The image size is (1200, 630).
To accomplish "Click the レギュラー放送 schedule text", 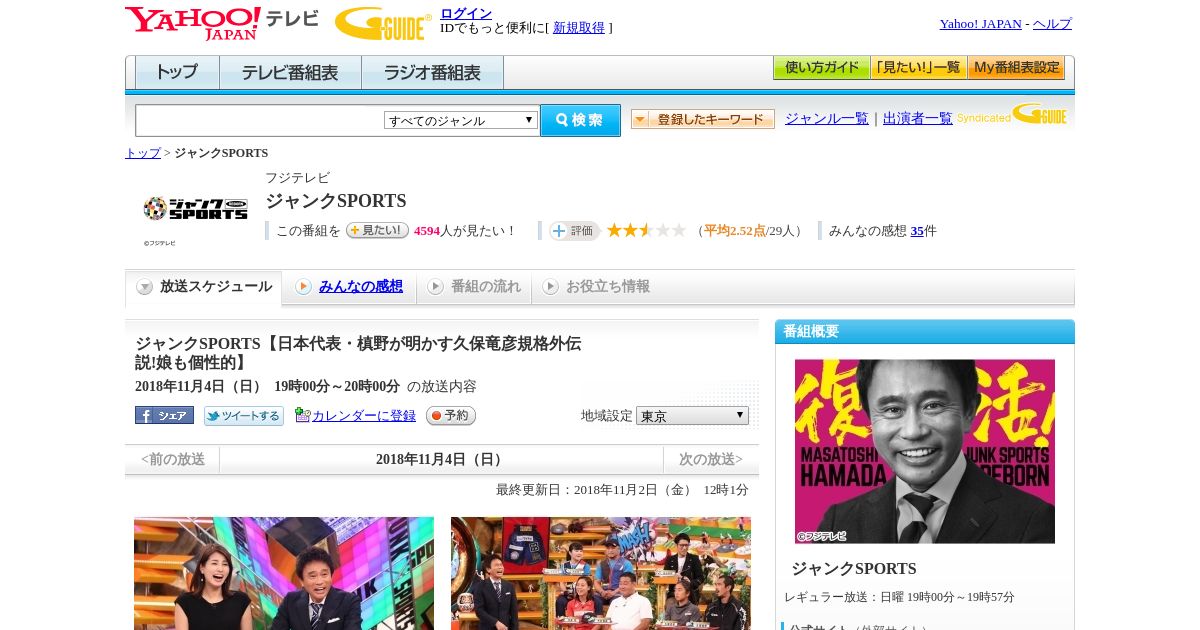I will click(899, 597).
